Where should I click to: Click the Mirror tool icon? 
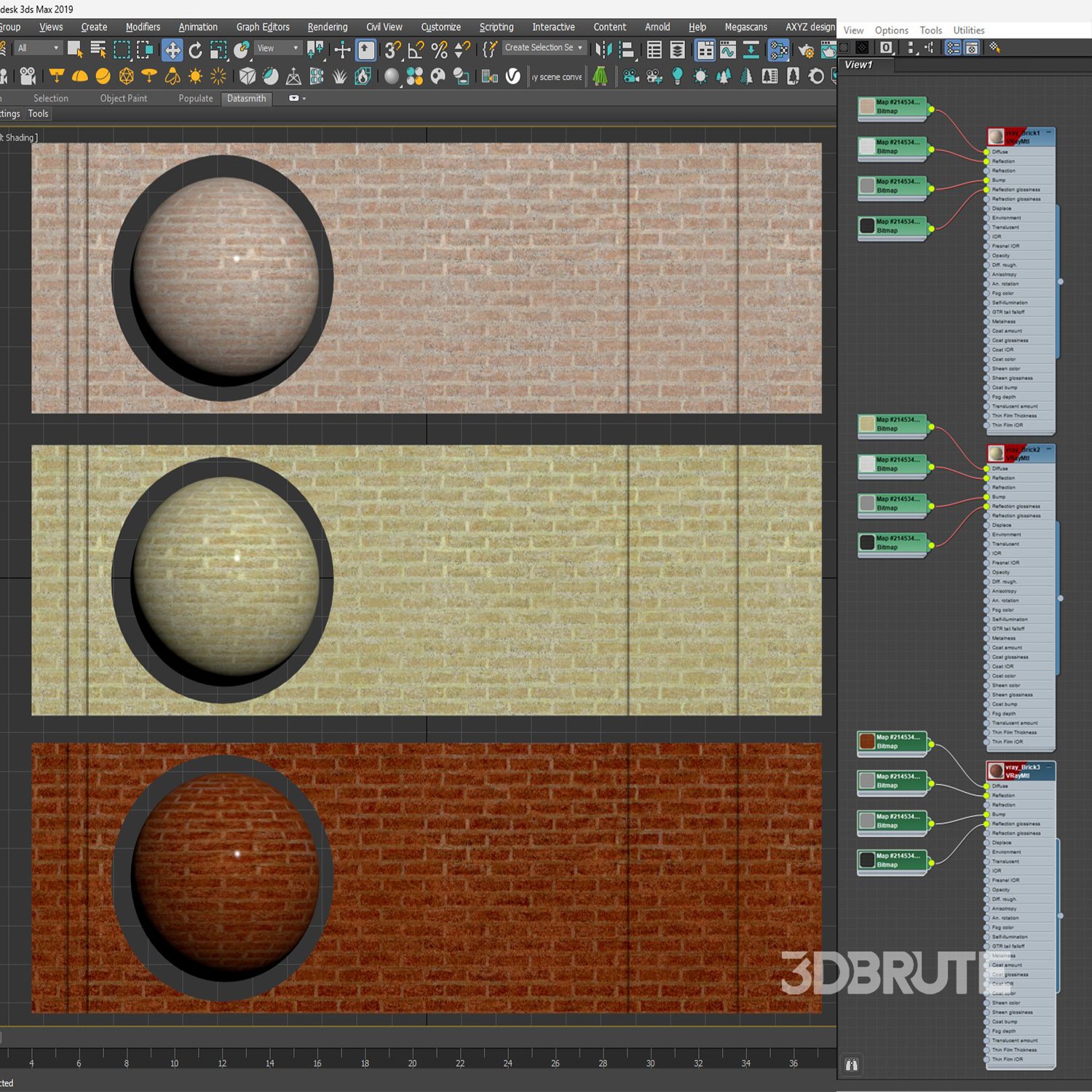tap(604, 50)
